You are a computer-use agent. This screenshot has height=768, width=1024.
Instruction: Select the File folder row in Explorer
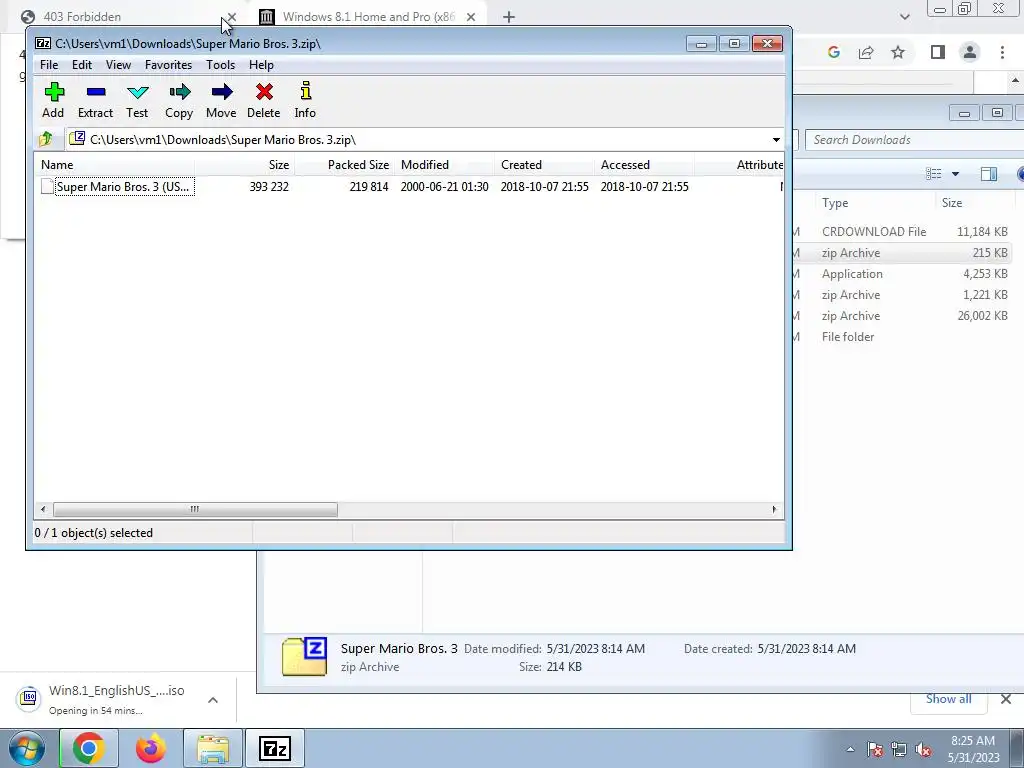click(901, 337)
